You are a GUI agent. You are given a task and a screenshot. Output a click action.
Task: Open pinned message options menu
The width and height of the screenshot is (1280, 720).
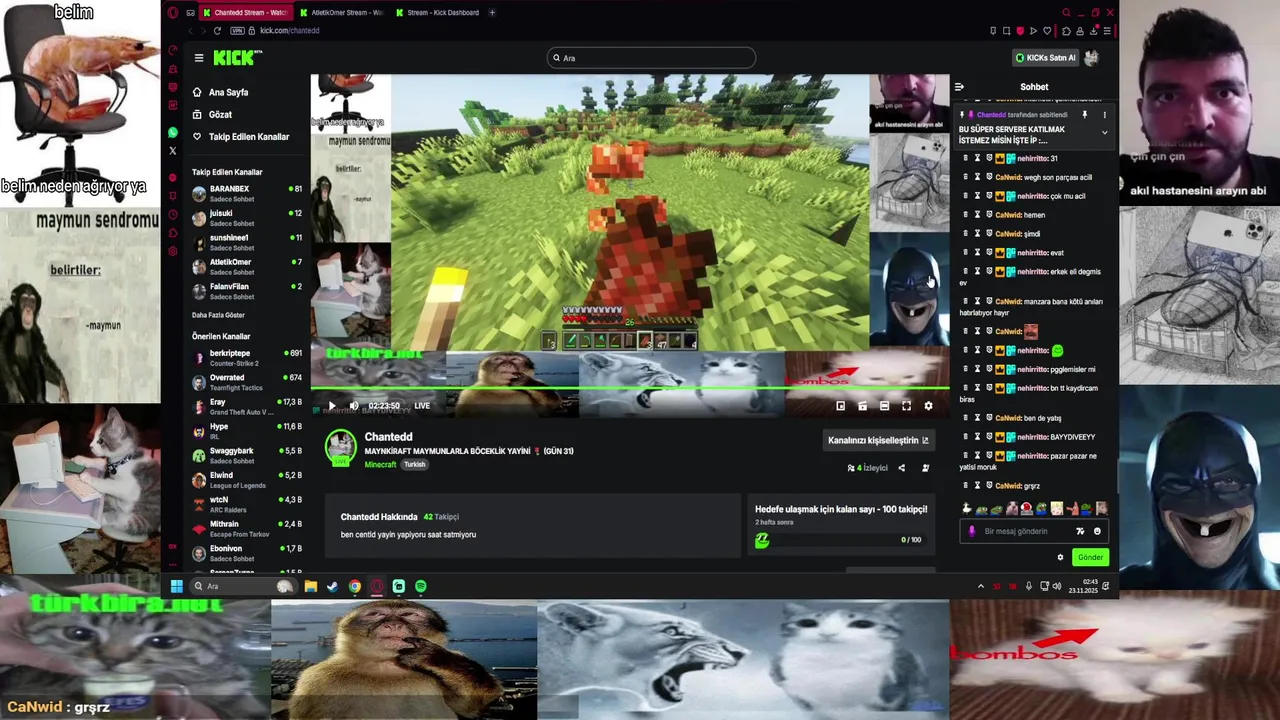(x=1104, y=115)
